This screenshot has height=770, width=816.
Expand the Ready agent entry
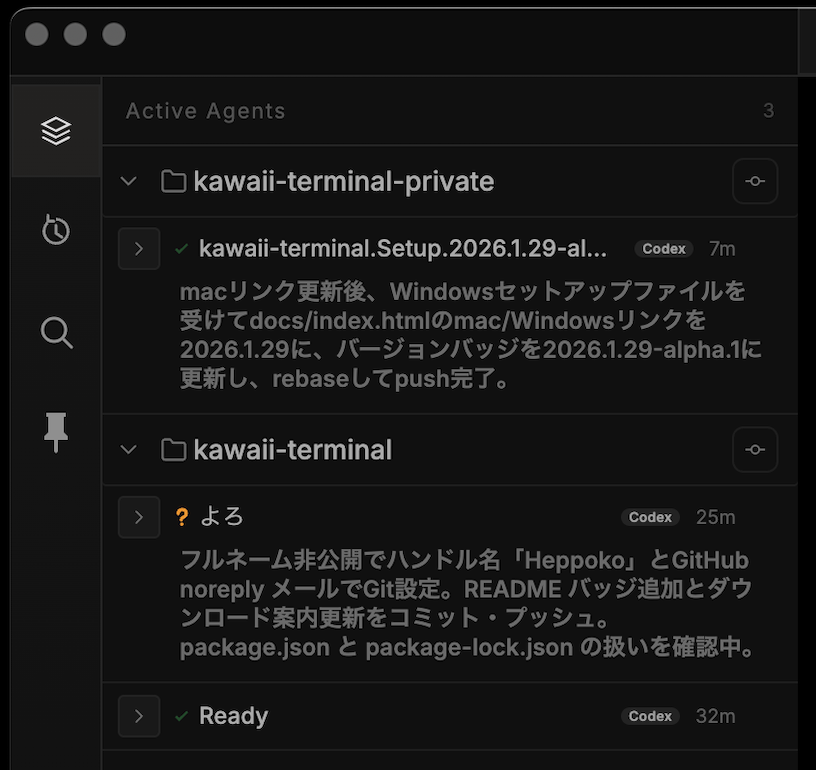[x=139, y=716]
